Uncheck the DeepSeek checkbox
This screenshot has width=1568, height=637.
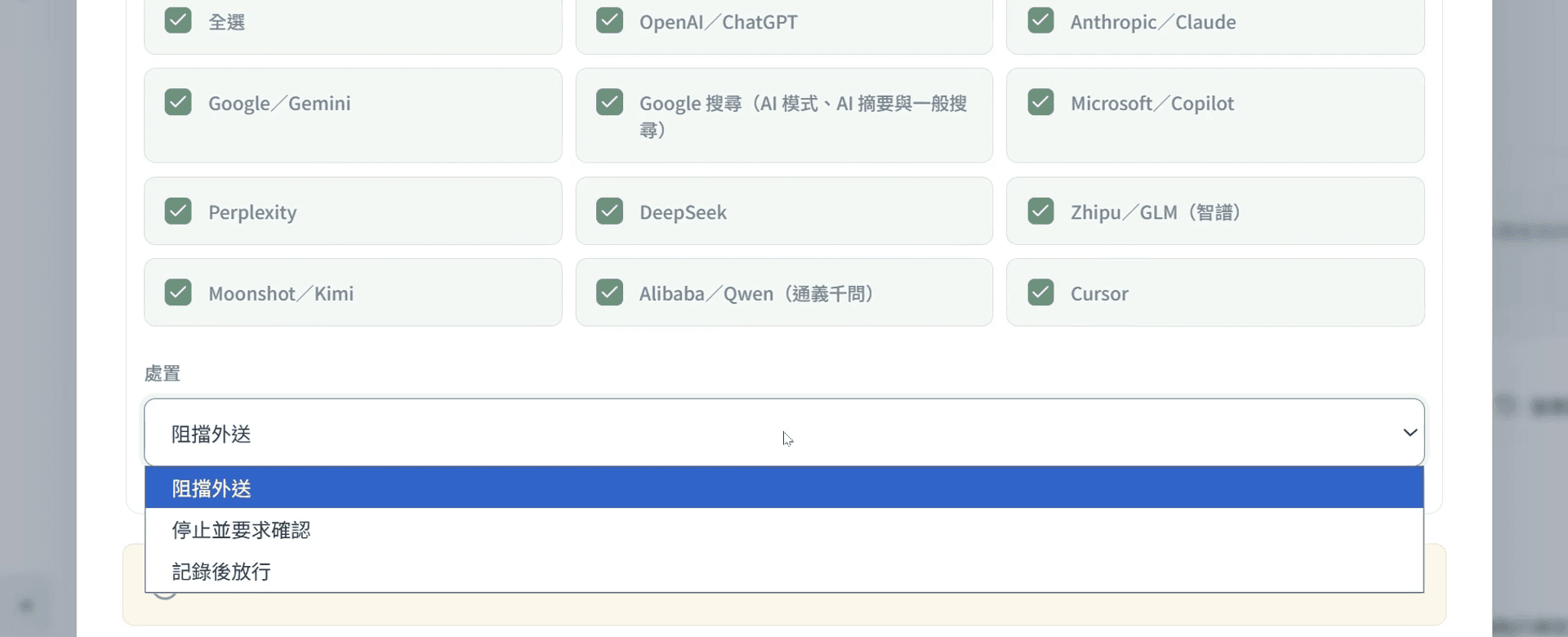click(609, 211)
